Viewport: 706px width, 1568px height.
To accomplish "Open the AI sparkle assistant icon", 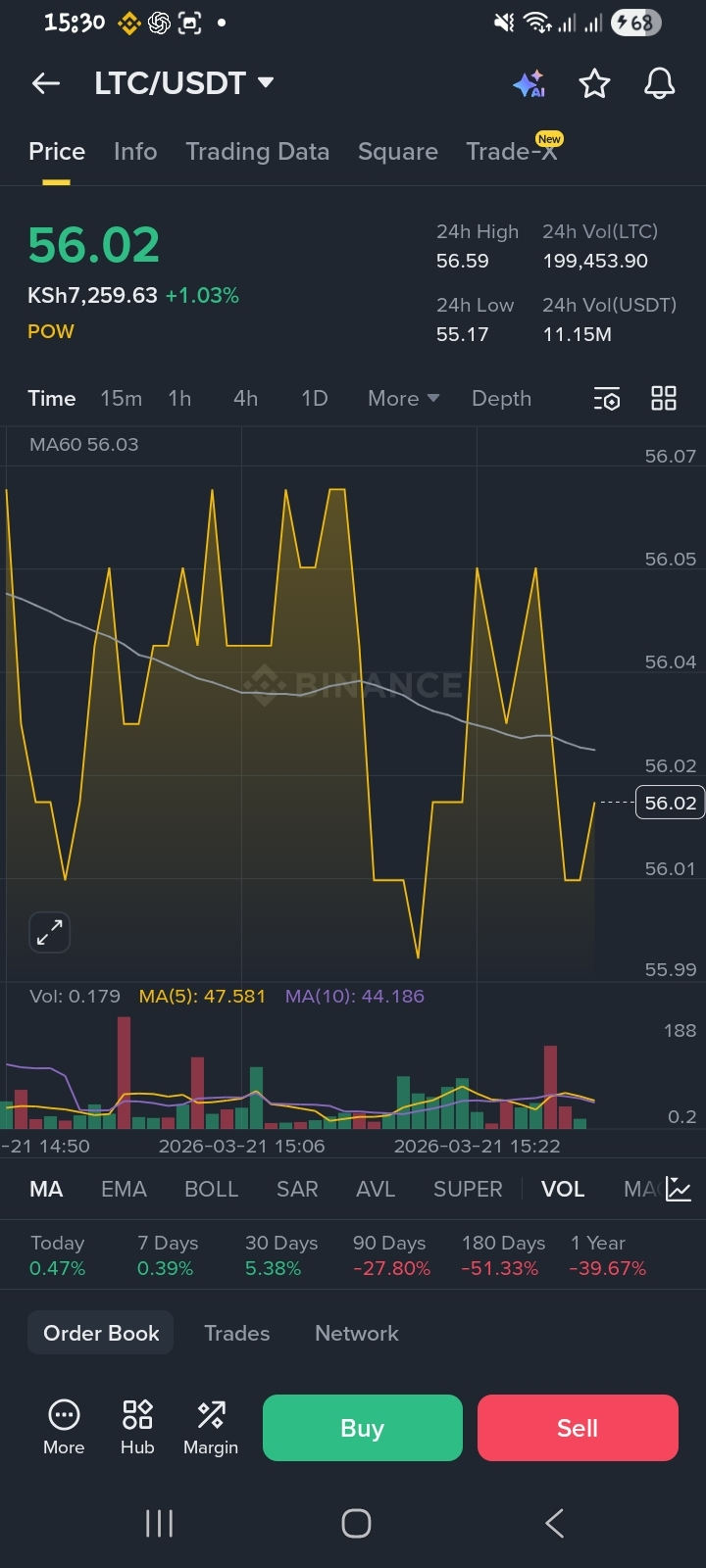I will [529, 84].
